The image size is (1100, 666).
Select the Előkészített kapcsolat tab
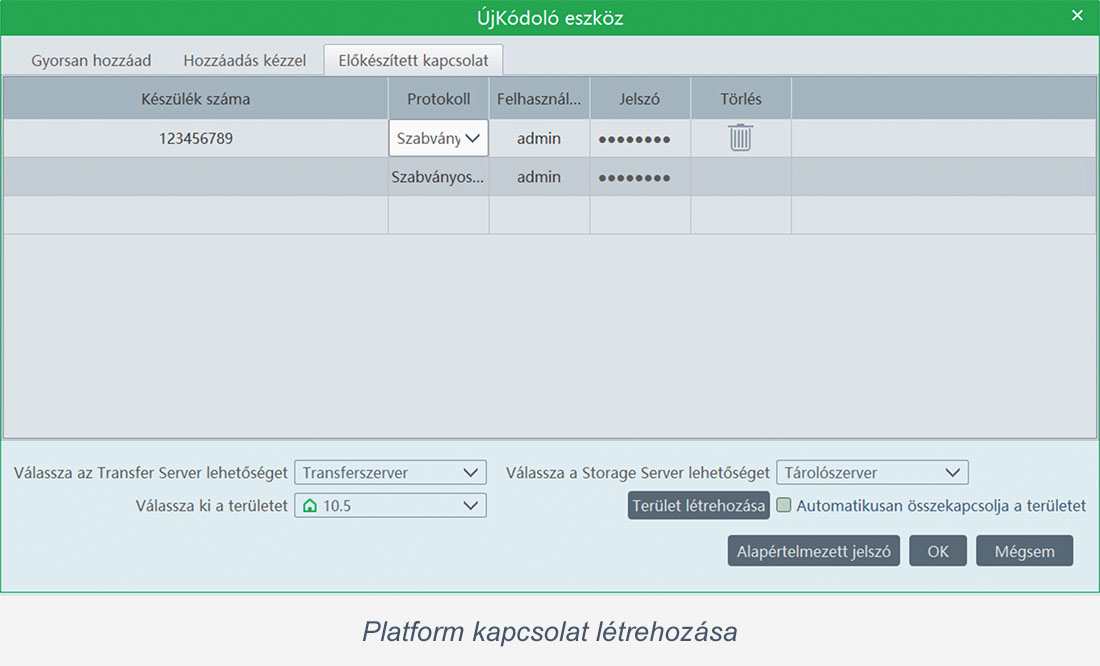pos(413,60)
